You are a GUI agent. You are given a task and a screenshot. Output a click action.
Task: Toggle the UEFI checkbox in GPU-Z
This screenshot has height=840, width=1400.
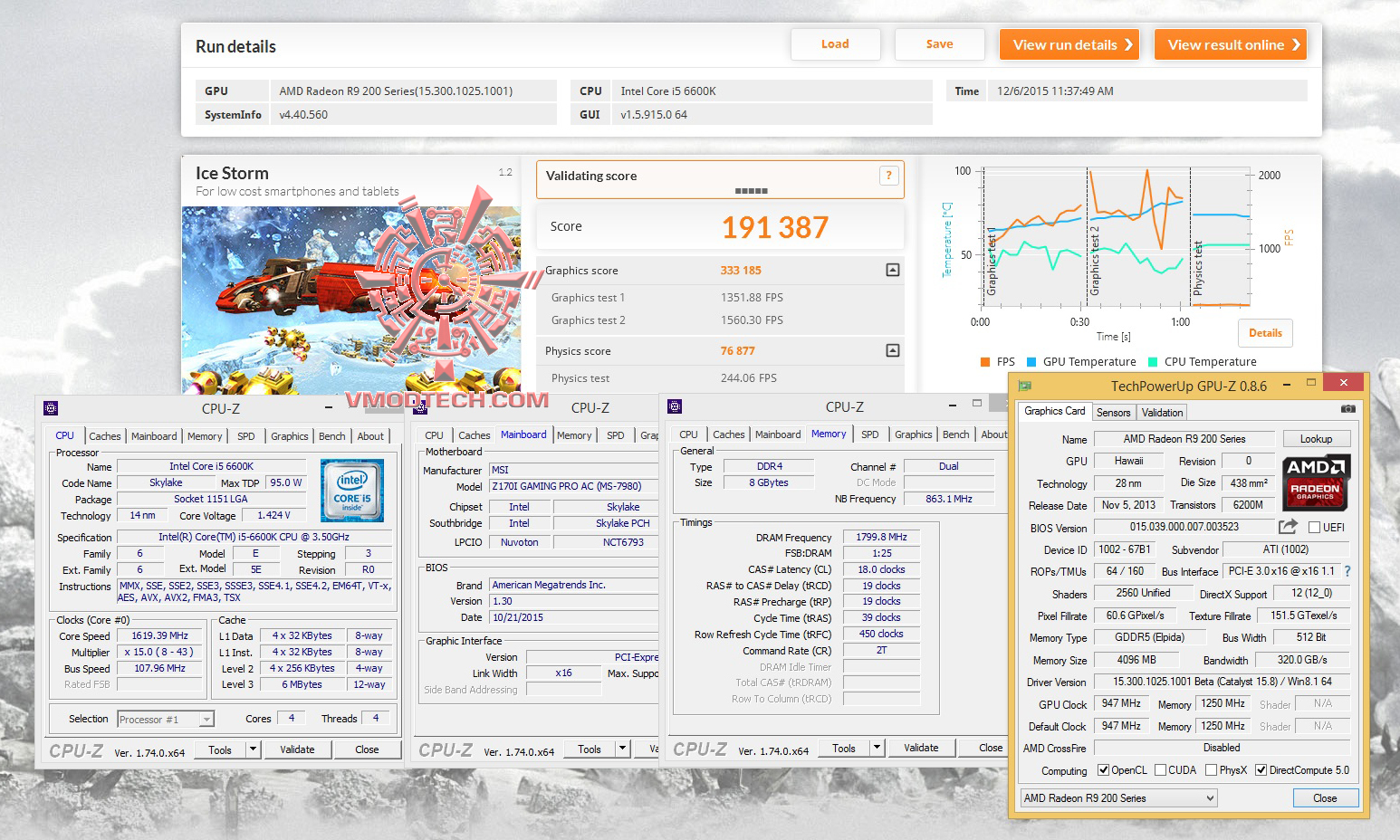pyautogui.click(x=1314, y=528)
